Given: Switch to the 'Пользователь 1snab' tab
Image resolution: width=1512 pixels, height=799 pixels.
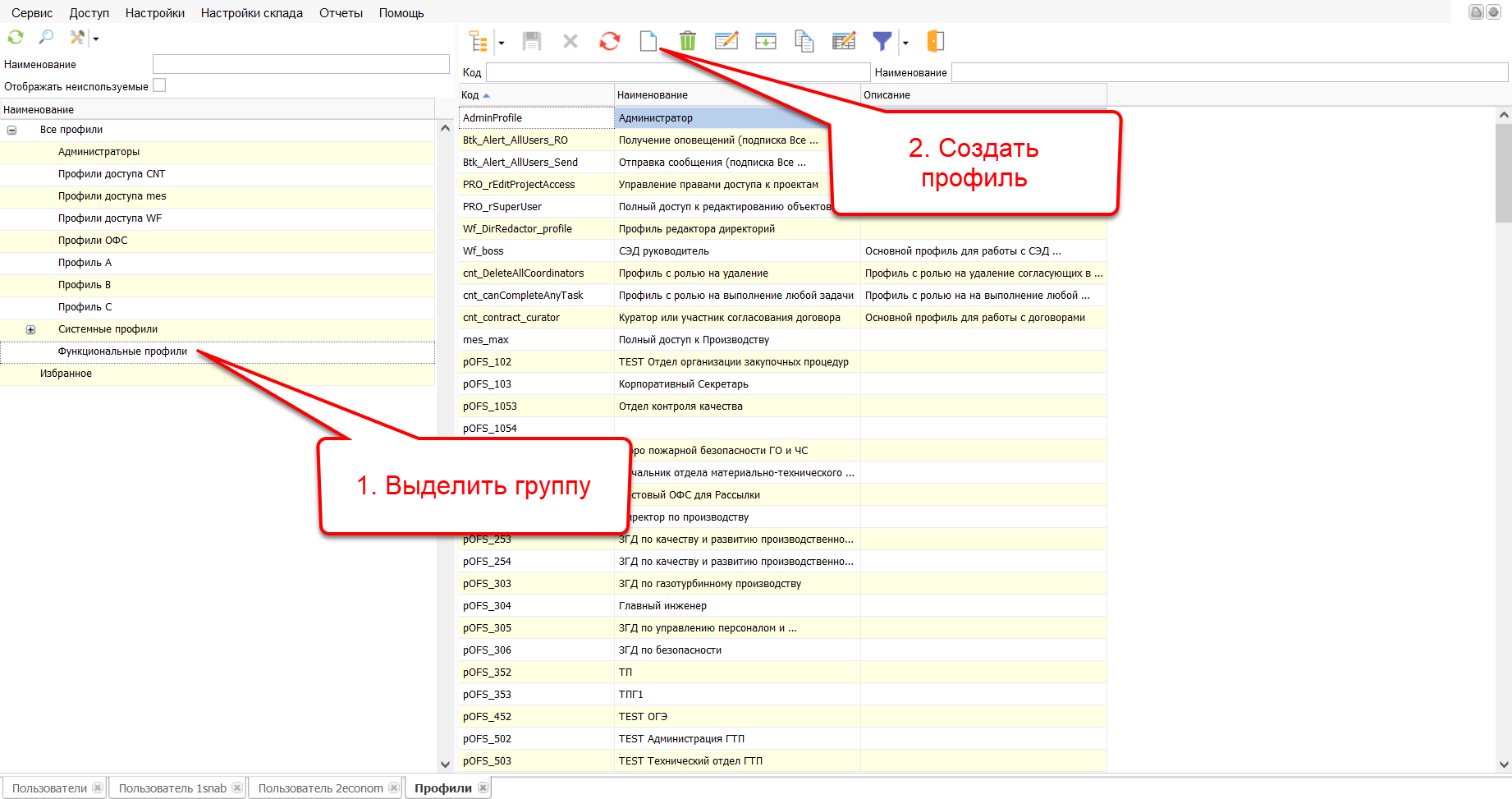Looking at the screenshot, I should tap(172, 788).
